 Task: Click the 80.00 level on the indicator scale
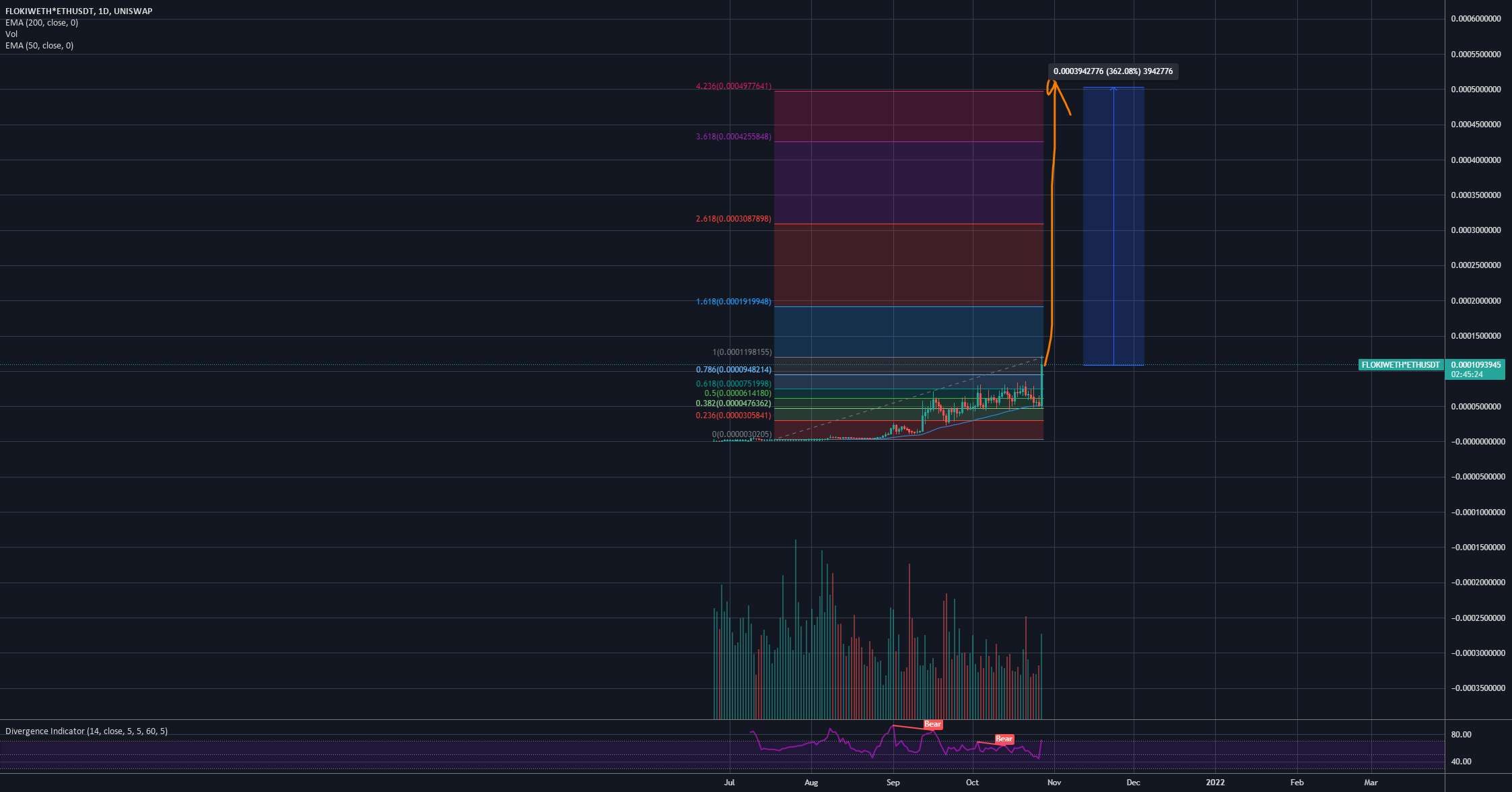click(x=1461, y=735)
